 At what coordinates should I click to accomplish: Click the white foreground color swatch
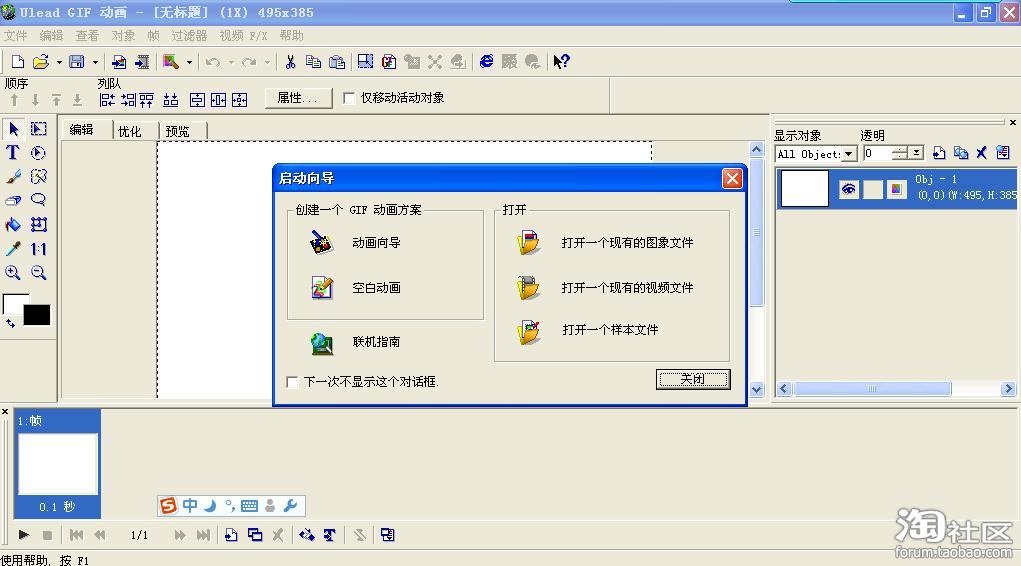tap(13, 304)
